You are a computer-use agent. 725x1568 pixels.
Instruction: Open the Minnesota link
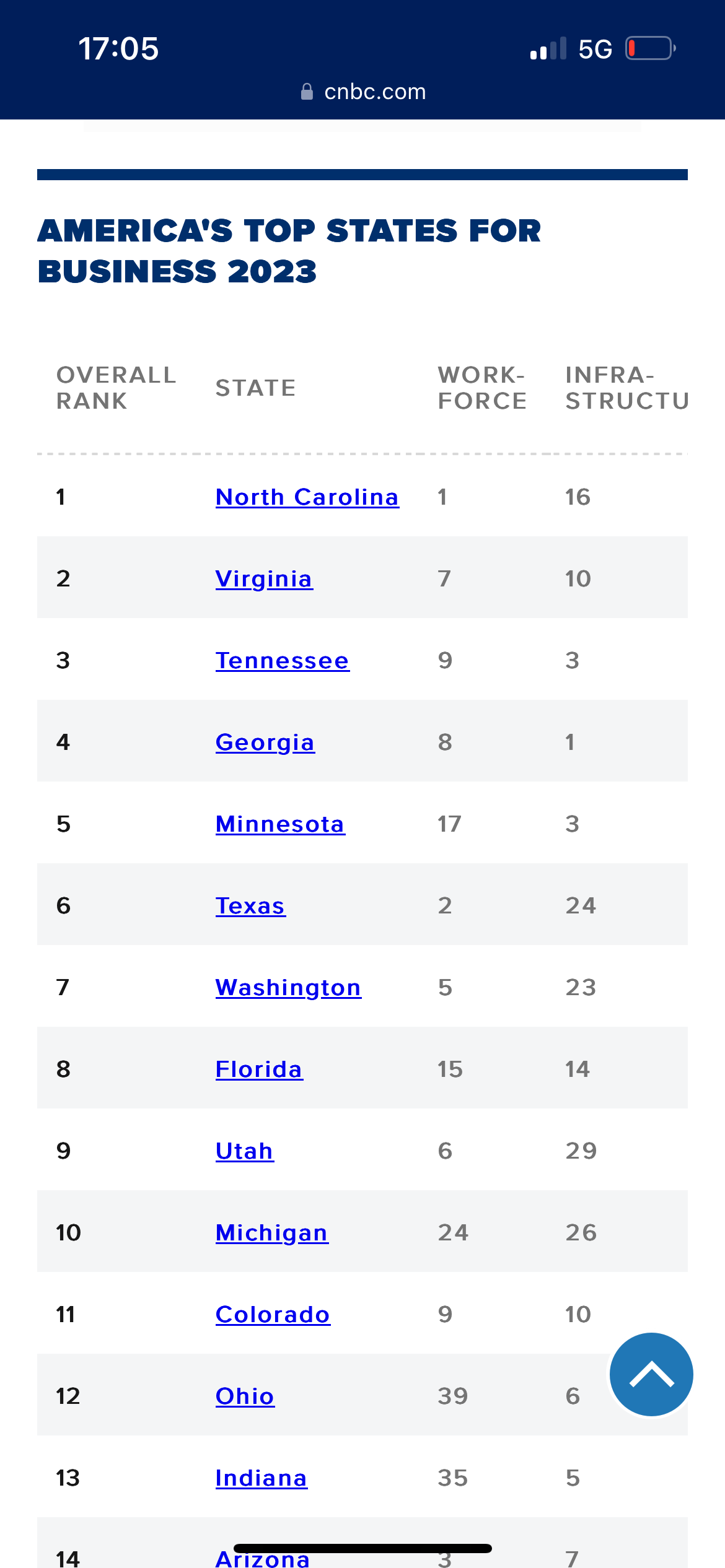[x=280, y=824]
